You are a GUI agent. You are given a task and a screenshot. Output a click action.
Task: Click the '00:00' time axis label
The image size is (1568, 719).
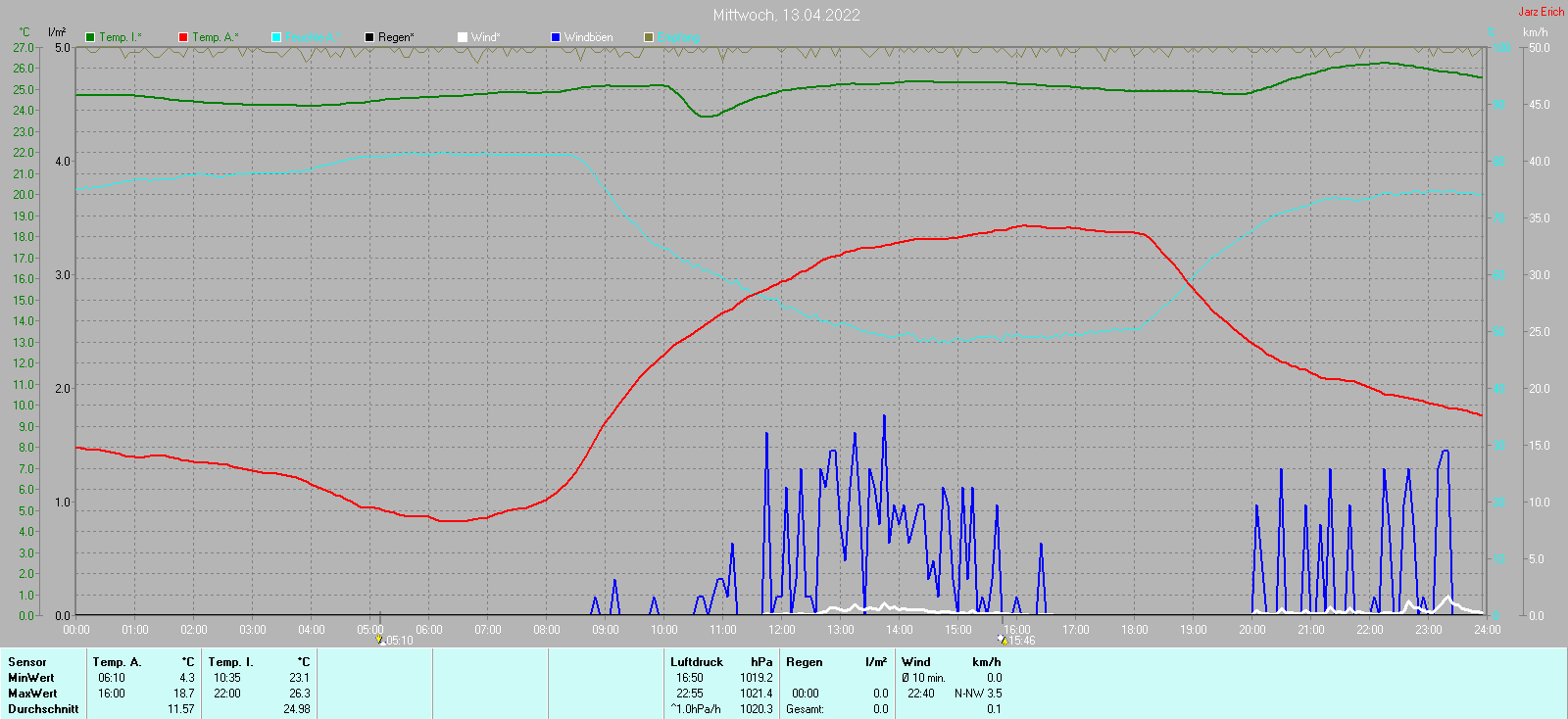click(76, 630)
